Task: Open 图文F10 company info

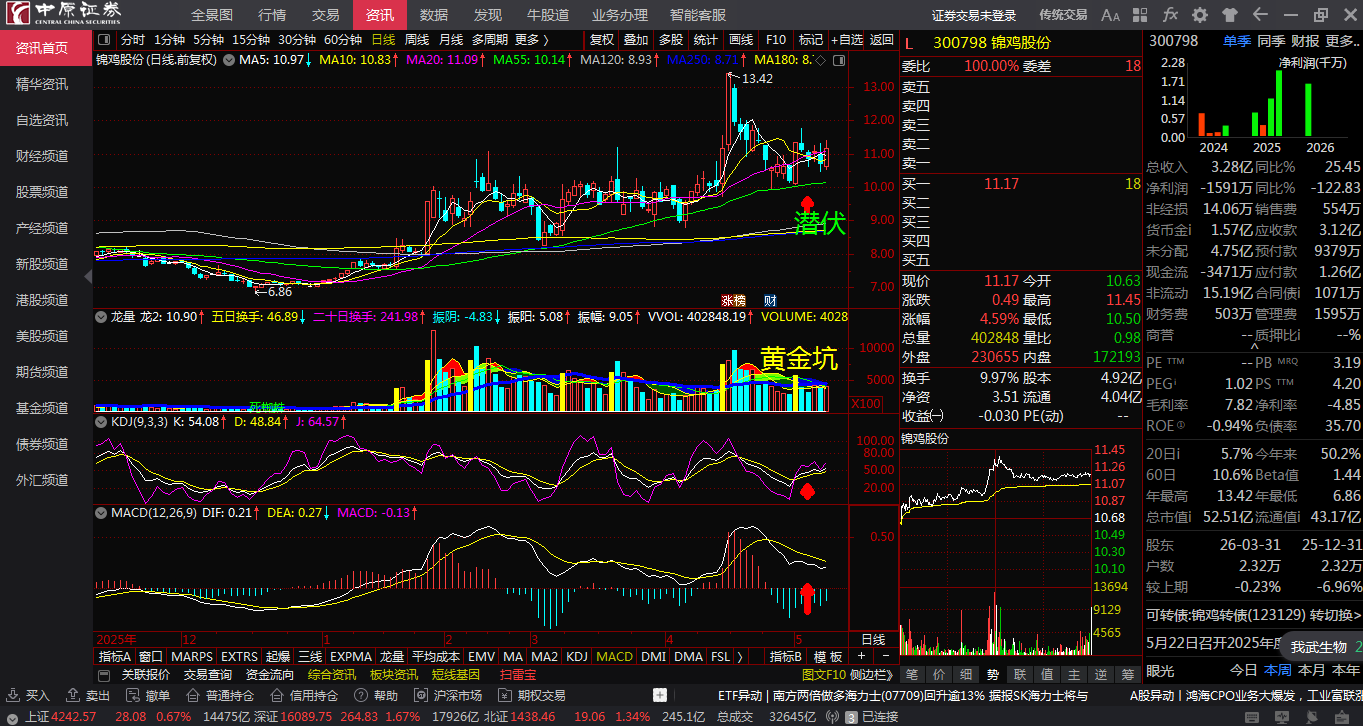Action: pos(823,675)
